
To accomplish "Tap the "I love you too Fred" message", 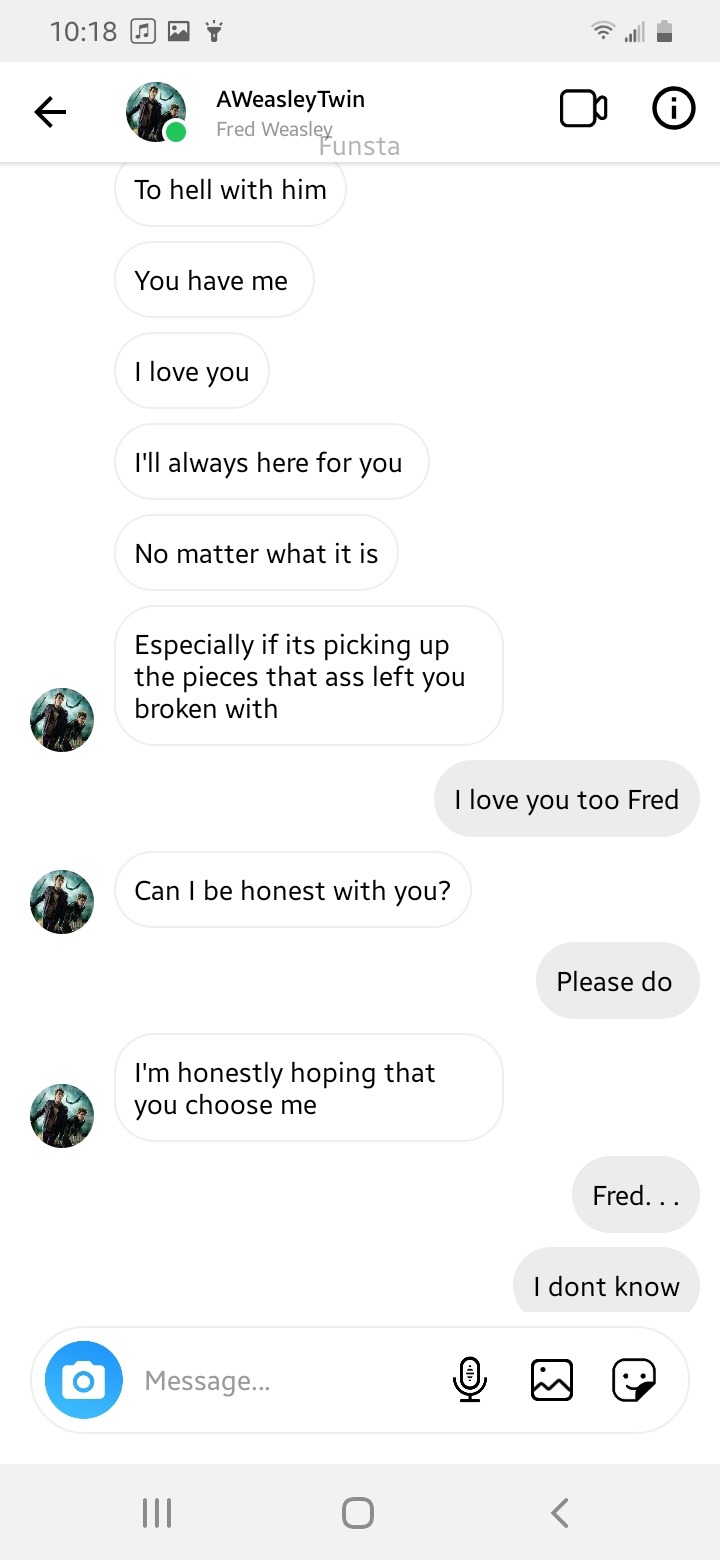I will pos(566,800).
